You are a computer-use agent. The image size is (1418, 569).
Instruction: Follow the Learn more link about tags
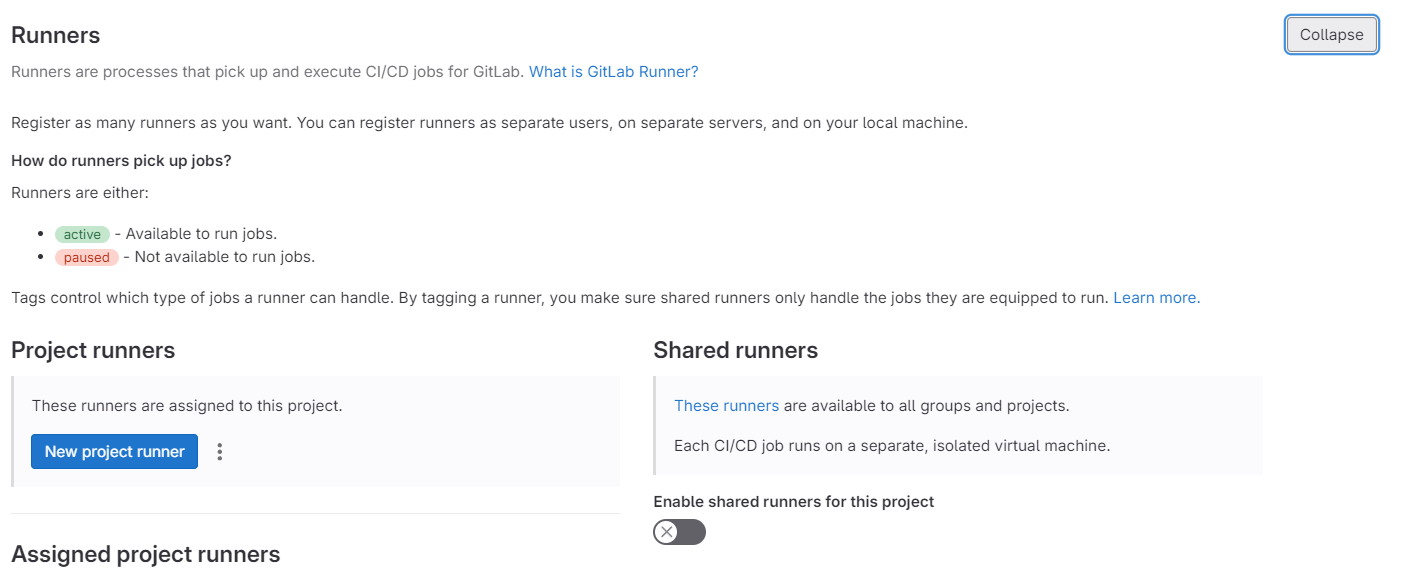[x=1156, y=298]
